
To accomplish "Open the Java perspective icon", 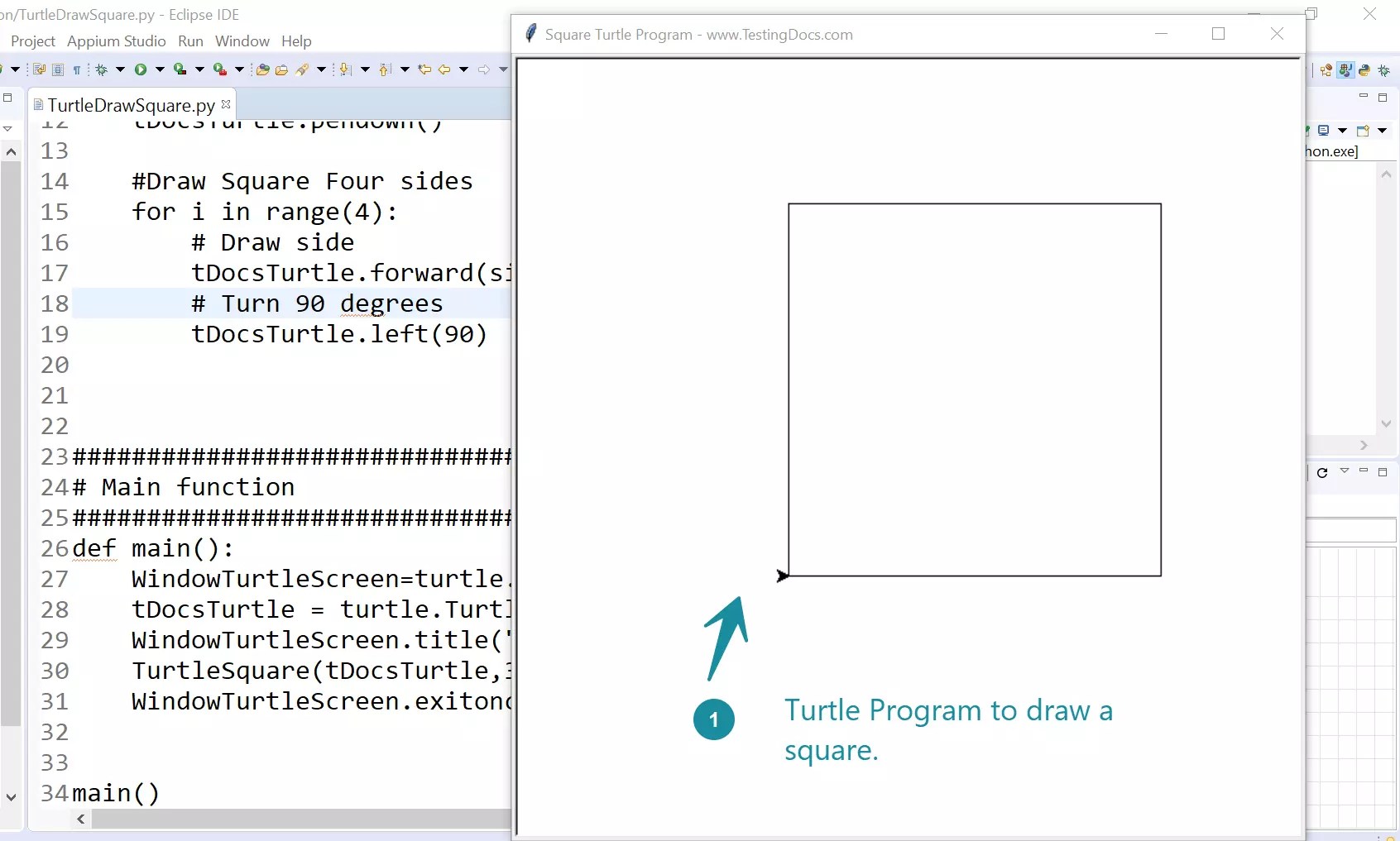I will [x=1345, y=70].
